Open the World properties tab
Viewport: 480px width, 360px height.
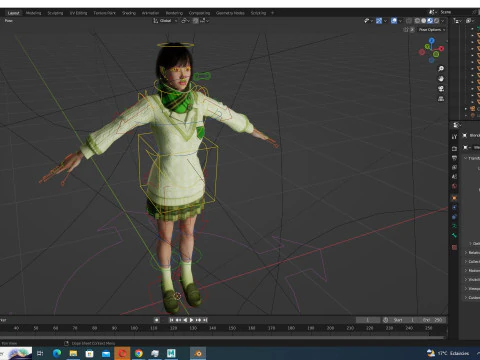tap(454, 186)
